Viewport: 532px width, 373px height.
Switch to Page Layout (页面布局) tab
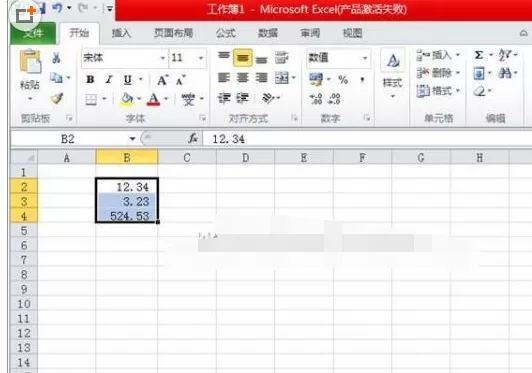pyautogui.click(x=174, y=33)
